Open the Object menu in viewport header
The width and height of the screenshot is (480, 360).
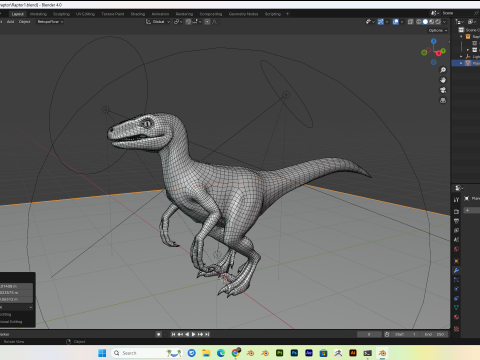pyautogui.click(x=24, y=22)
